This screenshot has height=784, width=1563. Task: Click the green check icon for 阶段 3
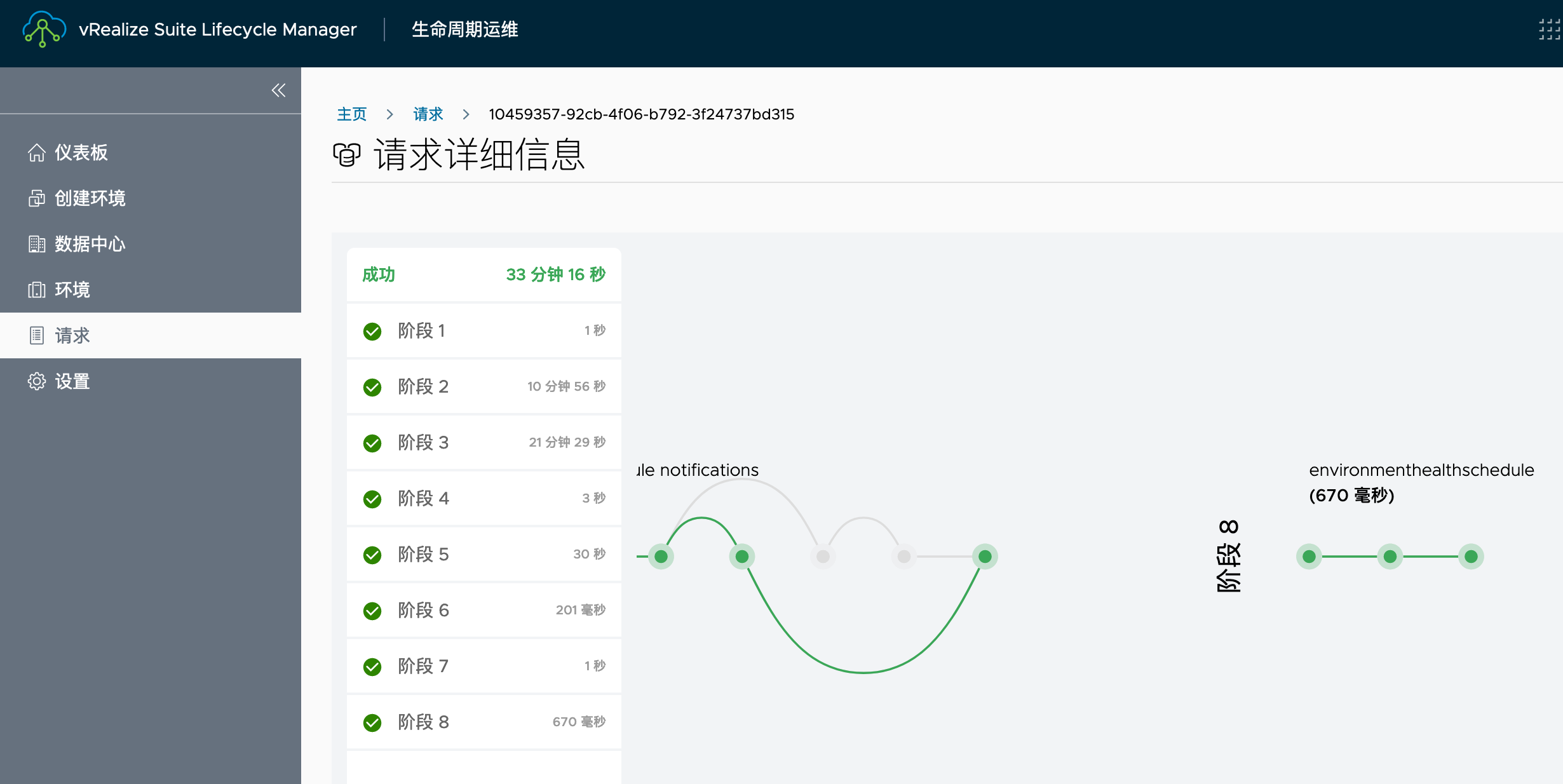[372, 443]
